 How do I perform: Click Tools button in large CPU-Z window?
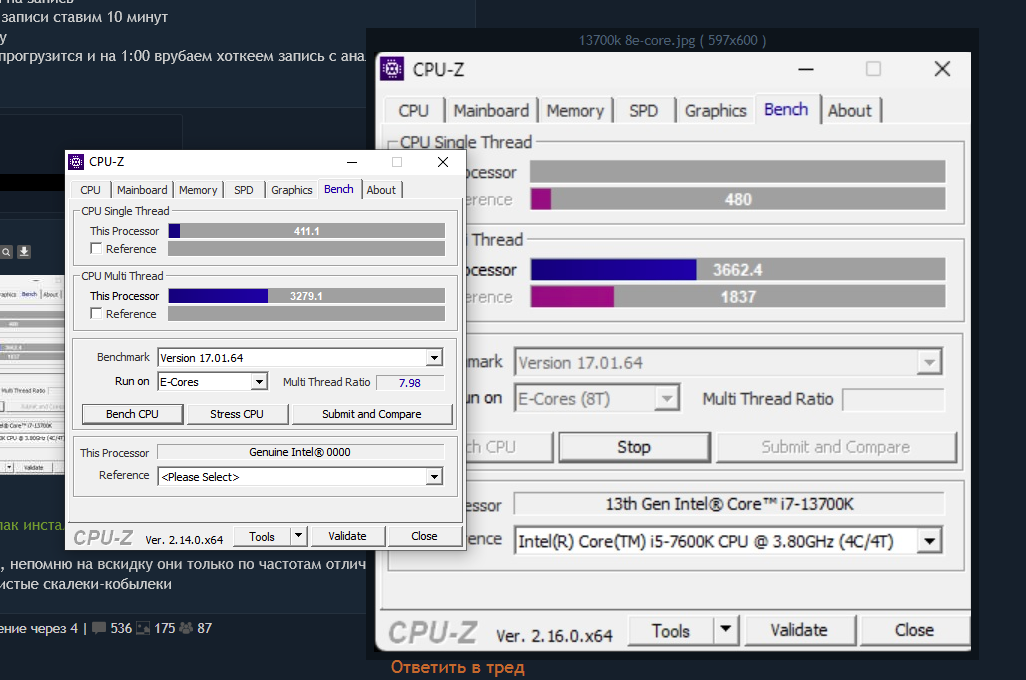point(671,630)
